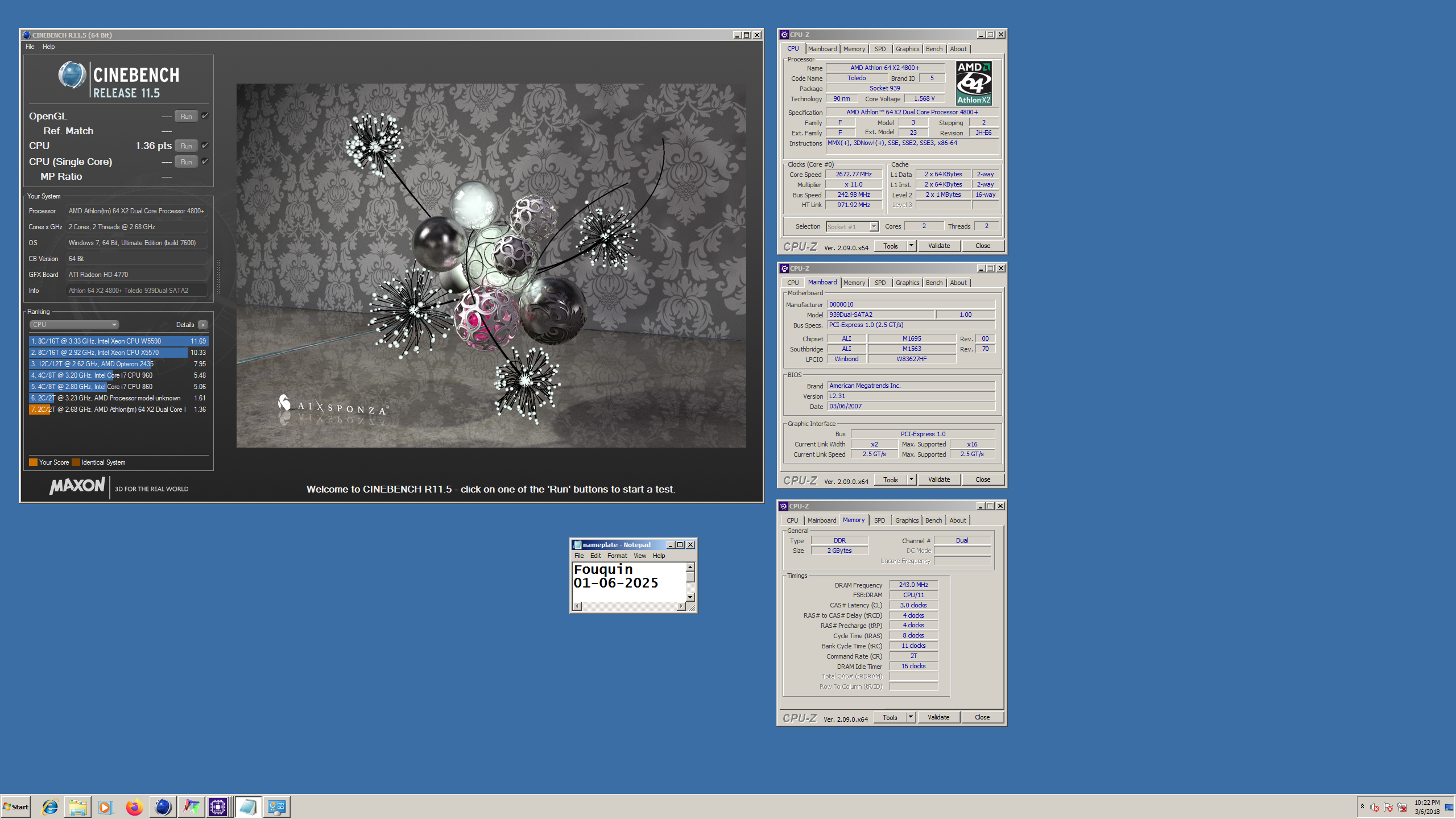Click the Cinebench title bar icon

click(26, 35)
